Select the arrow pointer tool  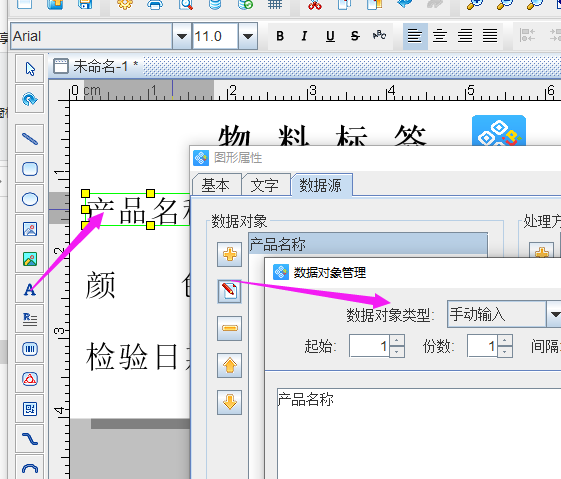(30, 69)
